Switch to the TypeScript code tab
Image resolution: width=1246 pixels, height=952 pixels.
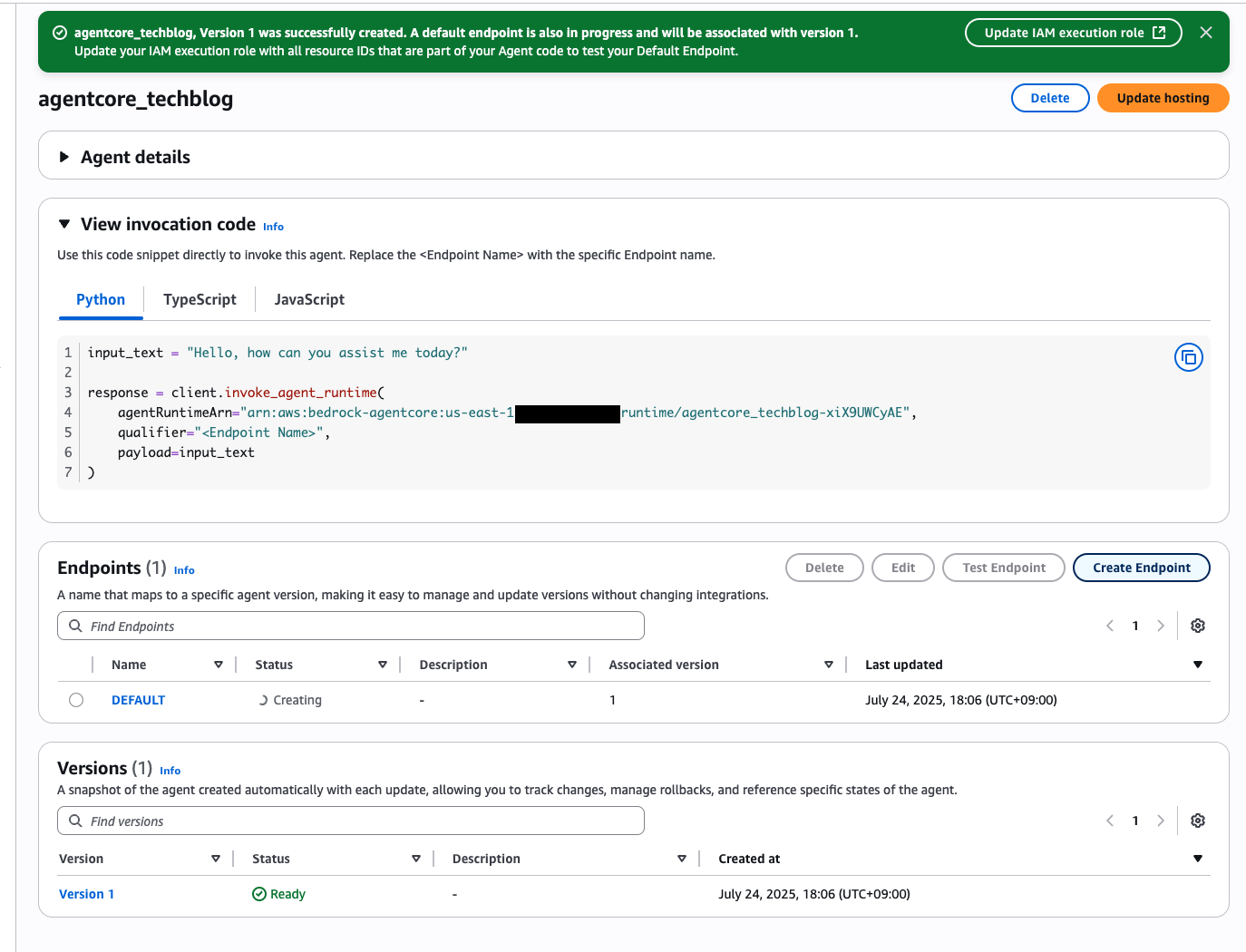tap(200, 299)
